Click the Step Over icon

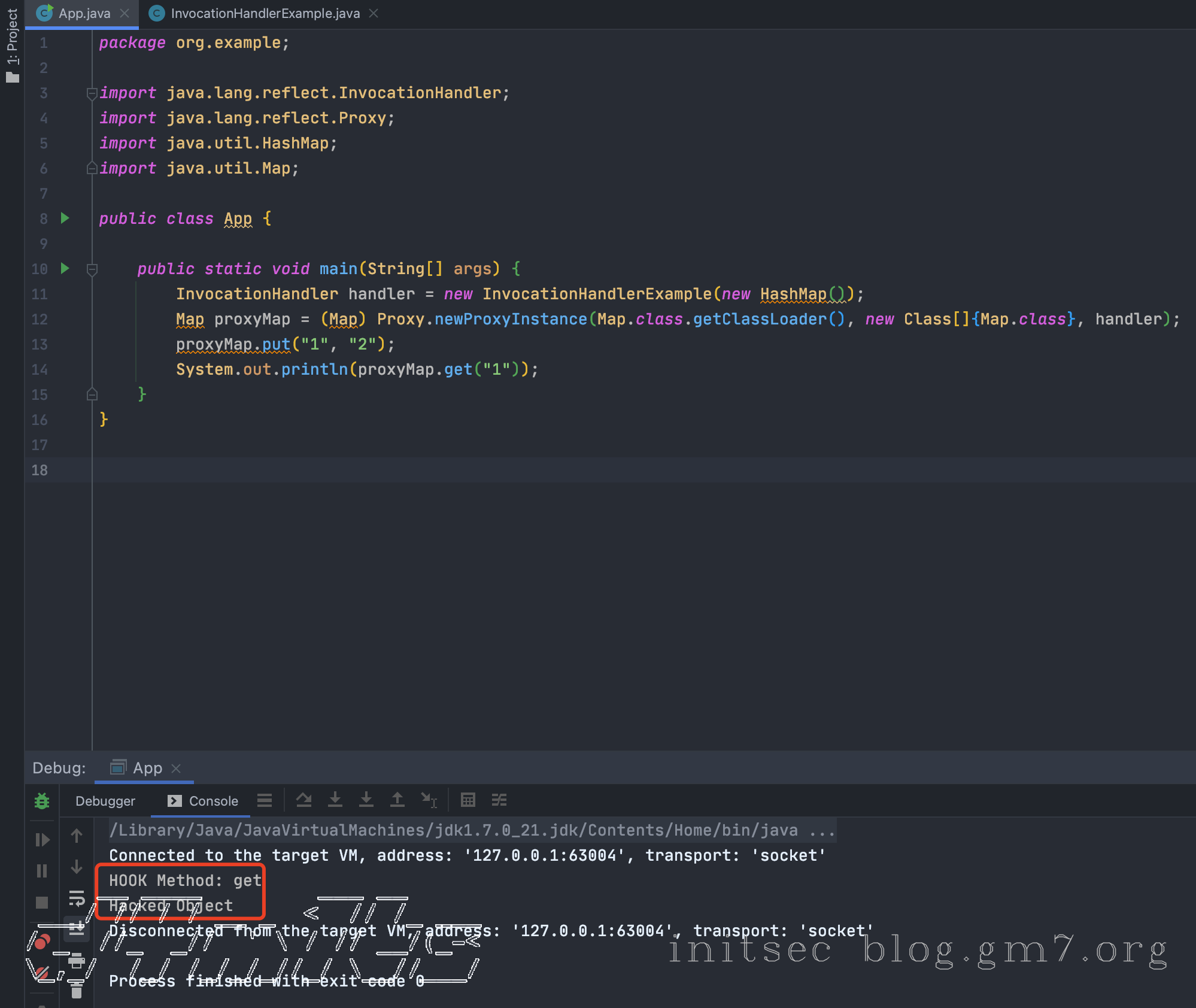click(304, 800)
